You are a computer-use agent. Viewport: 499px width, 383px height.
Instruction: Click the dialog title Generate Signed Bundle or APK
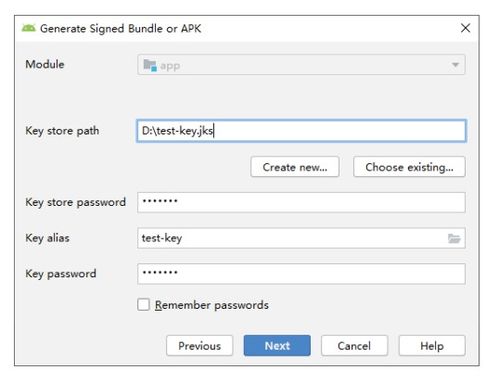(121, 29)
